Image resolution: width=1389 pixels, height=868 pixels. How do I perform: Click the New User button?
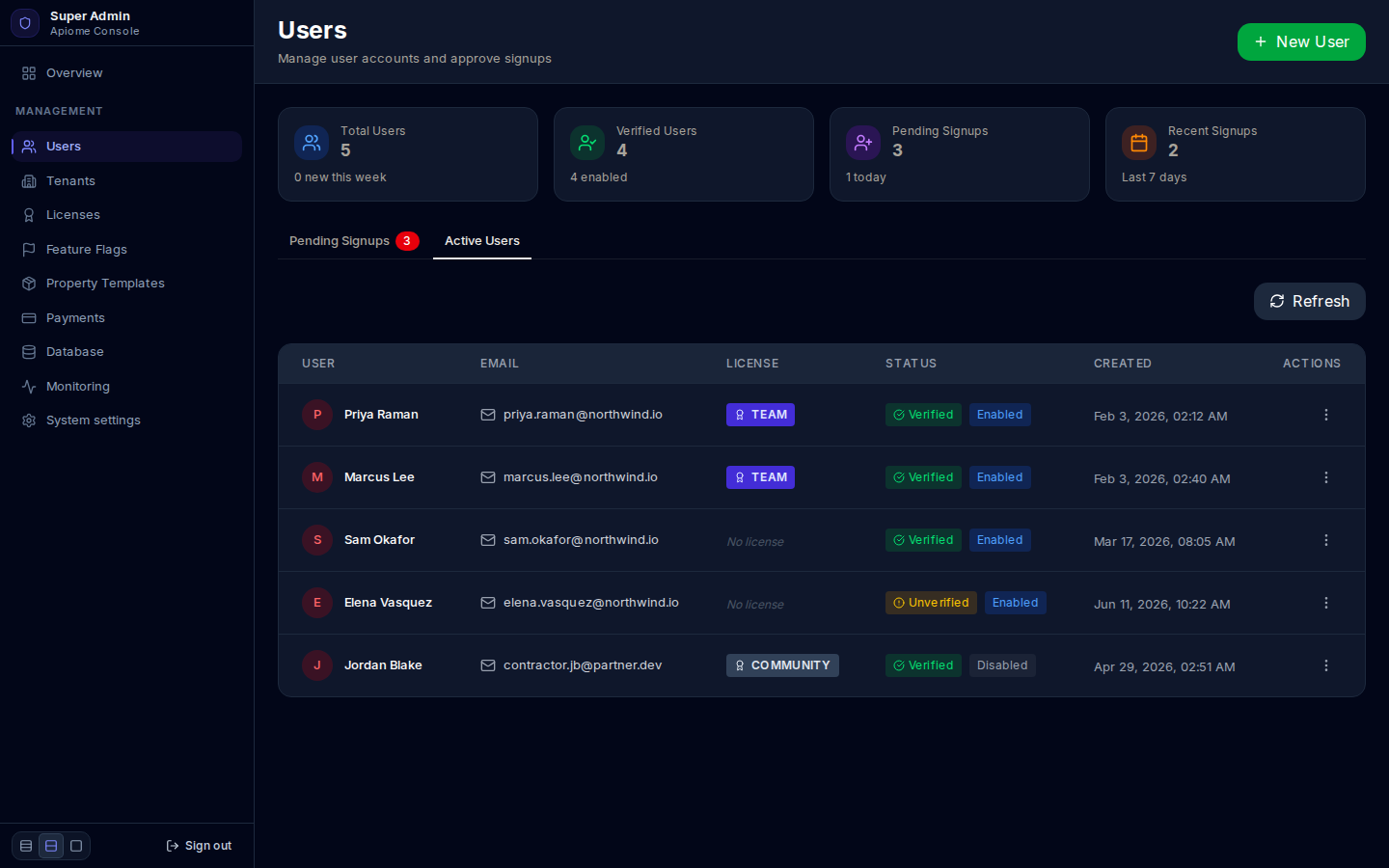(1301, 41)
